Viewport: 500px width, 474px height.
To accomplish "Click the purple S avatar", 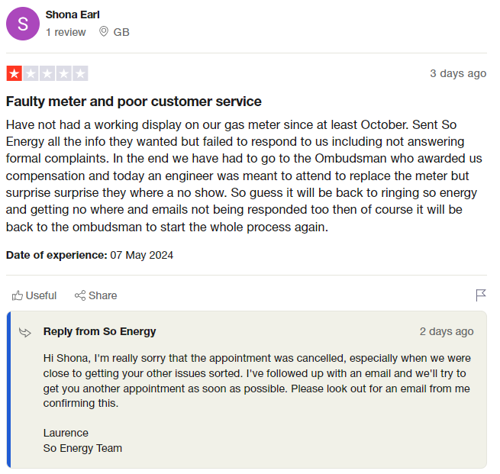I will click(23, 24).
